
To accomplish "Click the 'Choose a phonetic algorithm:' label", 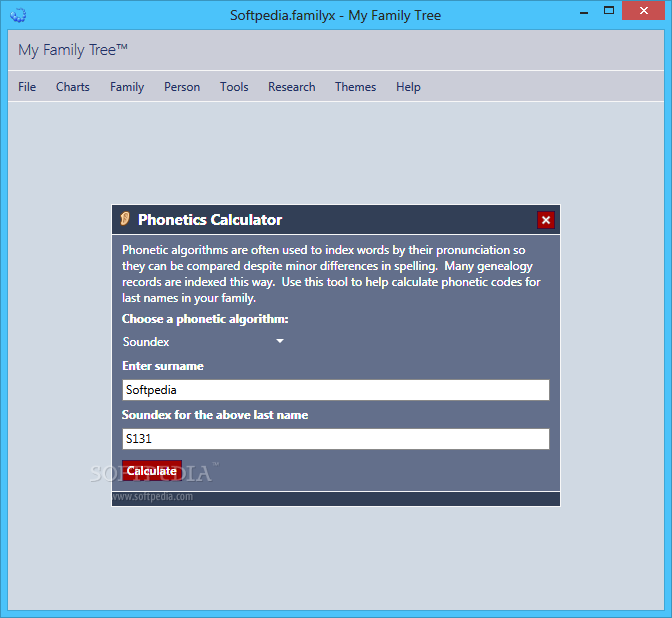I will (205, 319).
